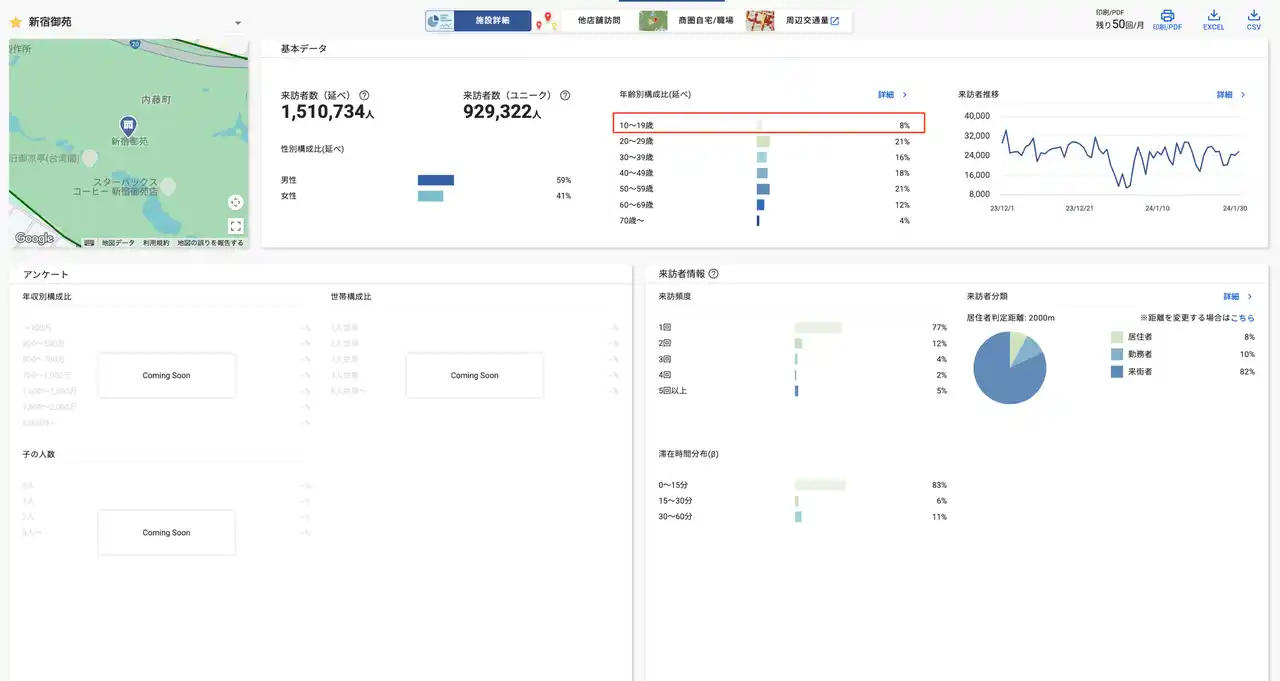This screenshot has height=681, width=1280.
Task: Open the facility selector dropdown arrow
Action: 237,22
